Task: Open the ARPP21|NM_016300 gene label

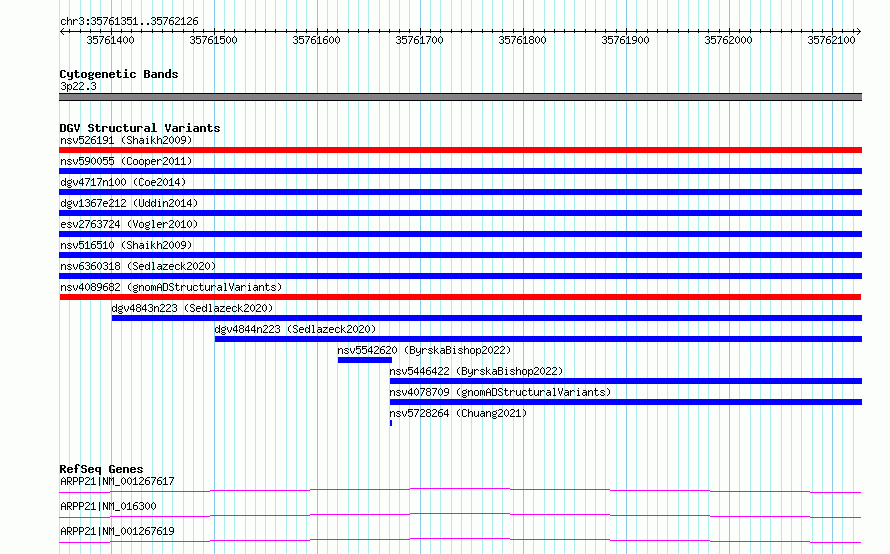Action: pos(108,506)
